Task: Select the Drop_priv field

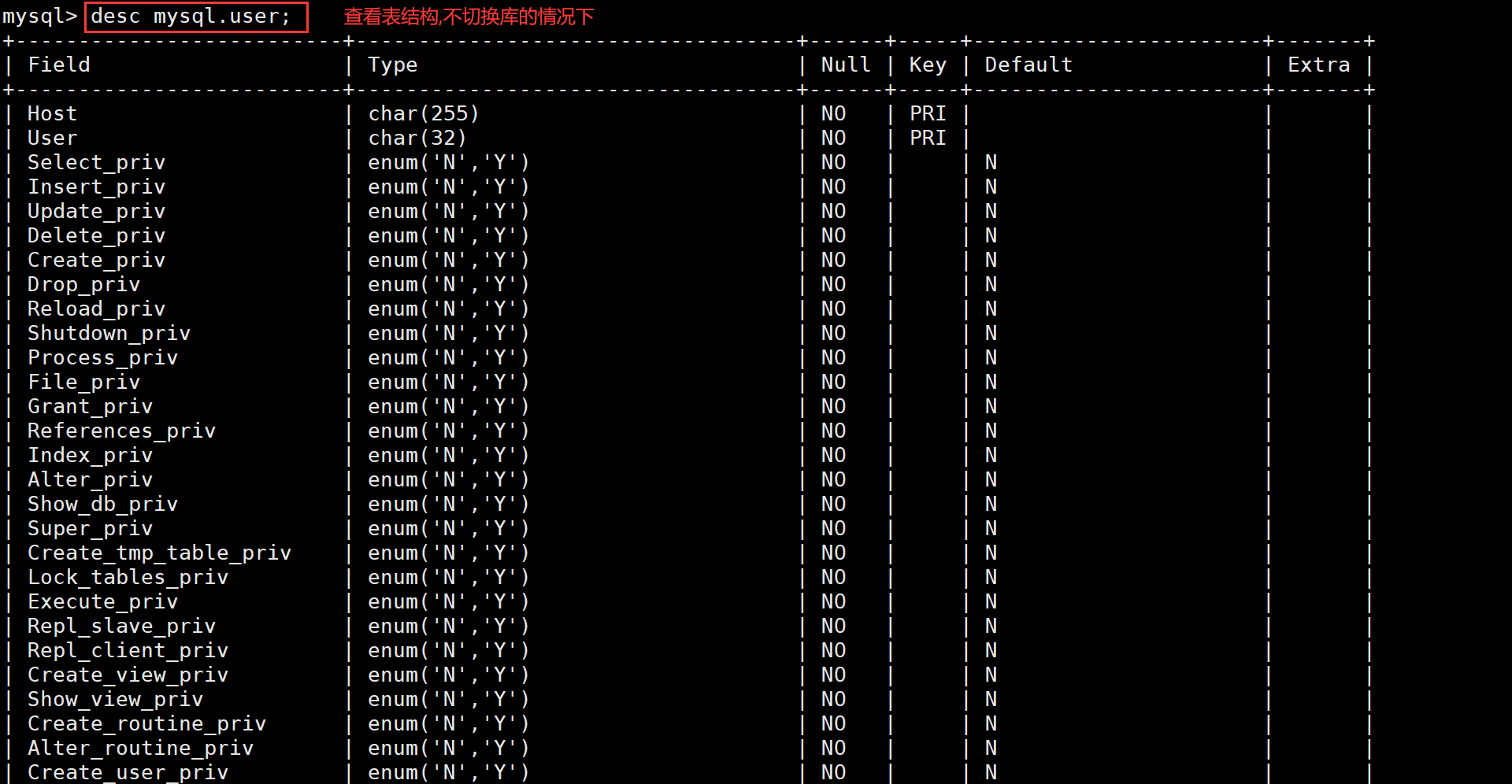Action: (84, 284)
